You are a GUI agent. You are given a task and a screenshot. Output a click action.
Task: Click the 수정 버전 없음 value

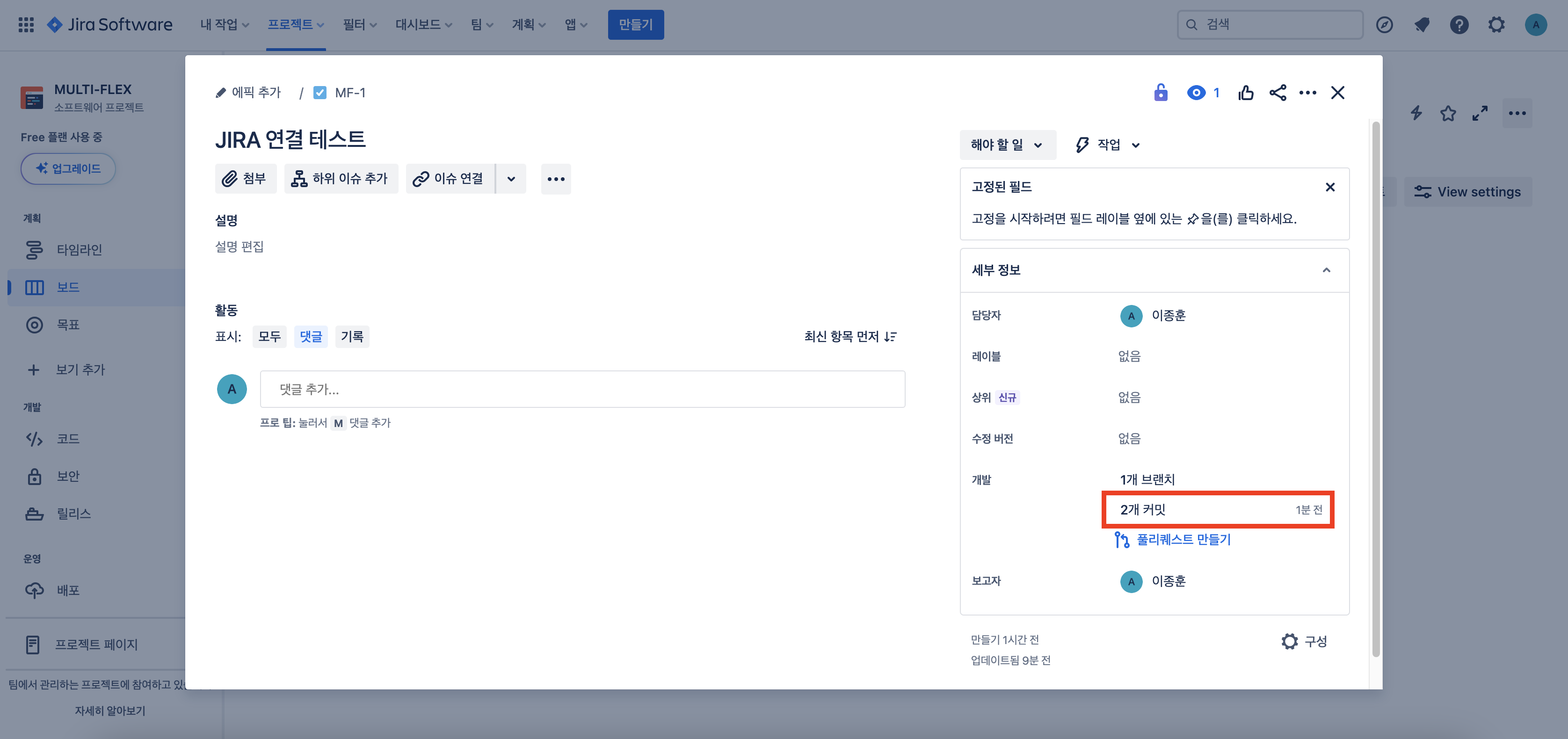(x=1129, y=439)
